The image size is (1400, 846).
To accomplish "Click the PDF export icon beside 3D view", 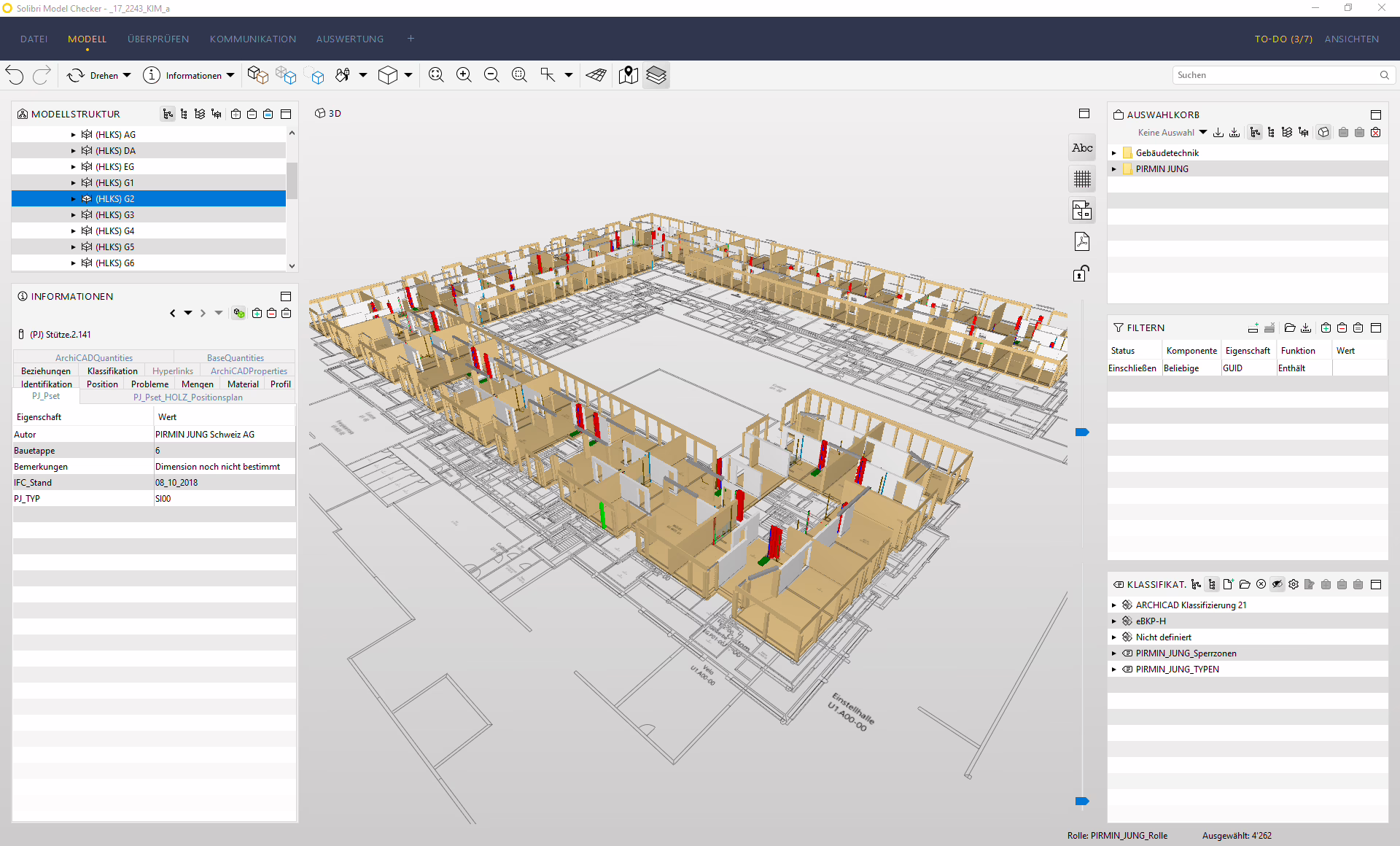I will click(1082, 241).
